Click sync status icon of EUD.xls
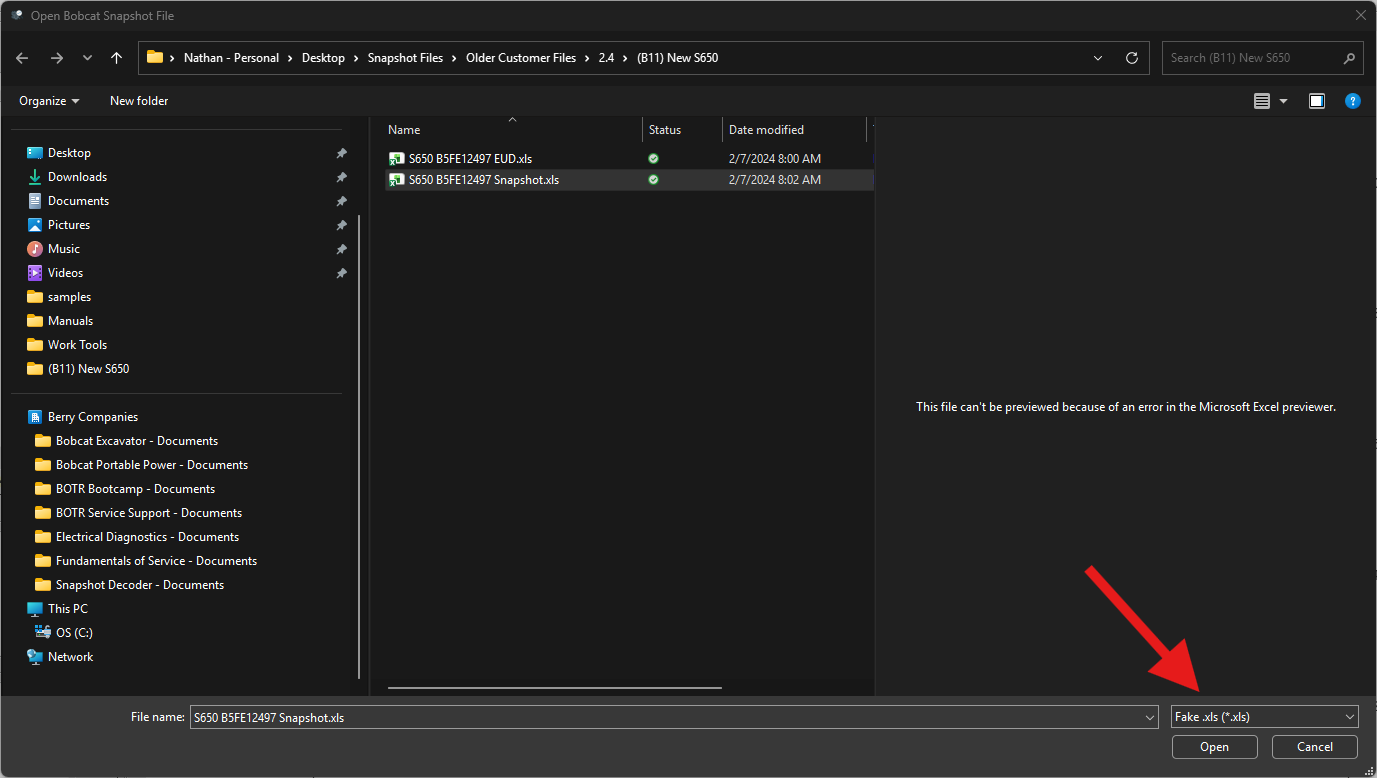The width and height of the screenshot is (1377, 778). [653, 158]
